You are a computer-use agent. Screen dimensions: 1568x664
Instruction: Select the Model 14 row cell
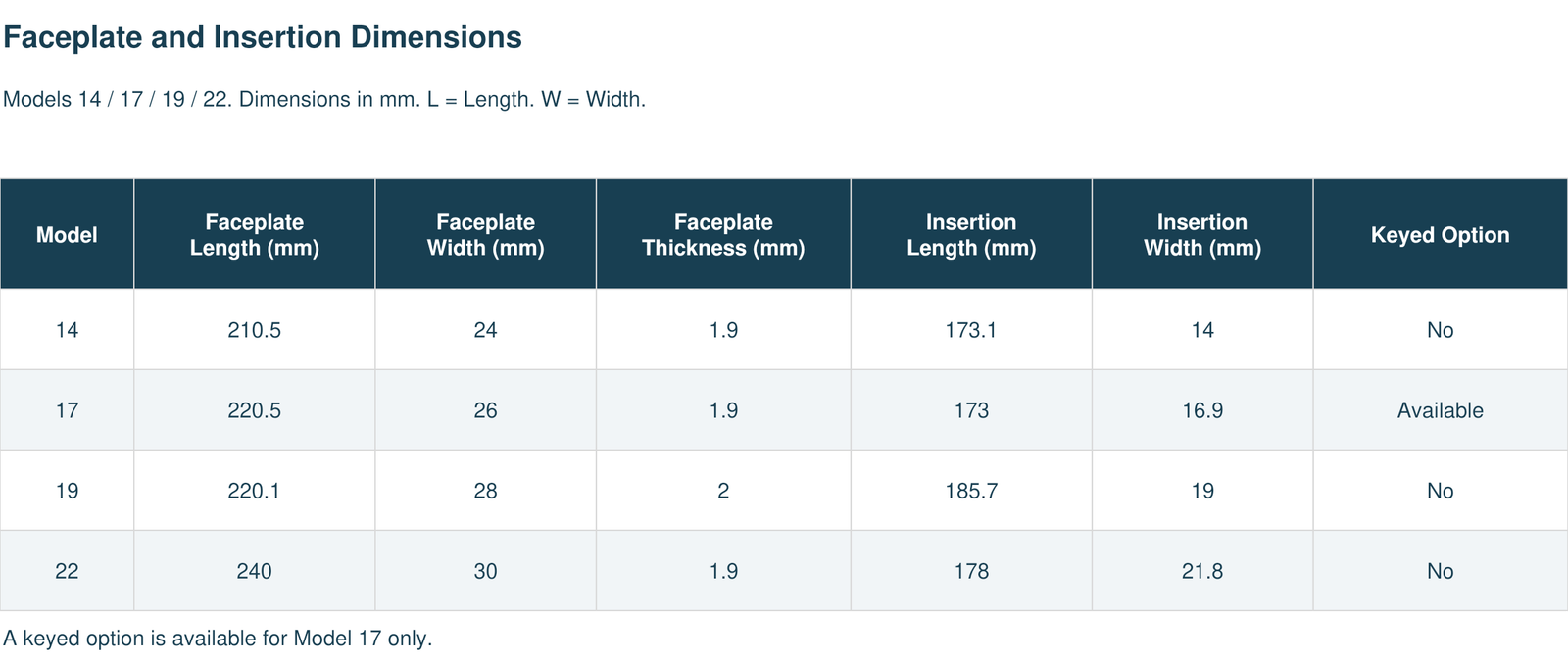[67, 330]
